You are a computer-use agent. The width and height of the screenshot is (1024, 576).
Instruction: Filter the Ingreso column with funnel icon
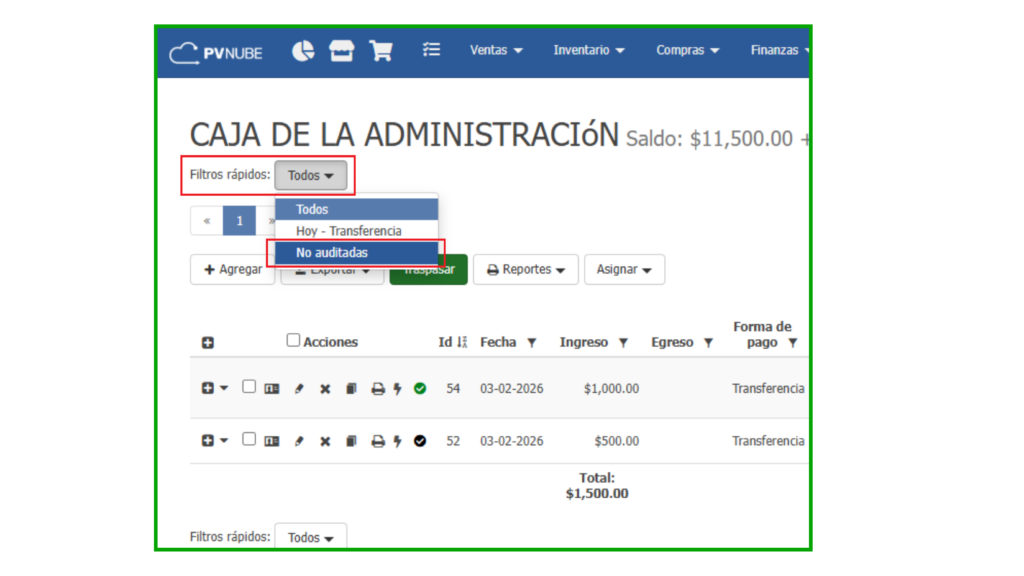point(623,343)
